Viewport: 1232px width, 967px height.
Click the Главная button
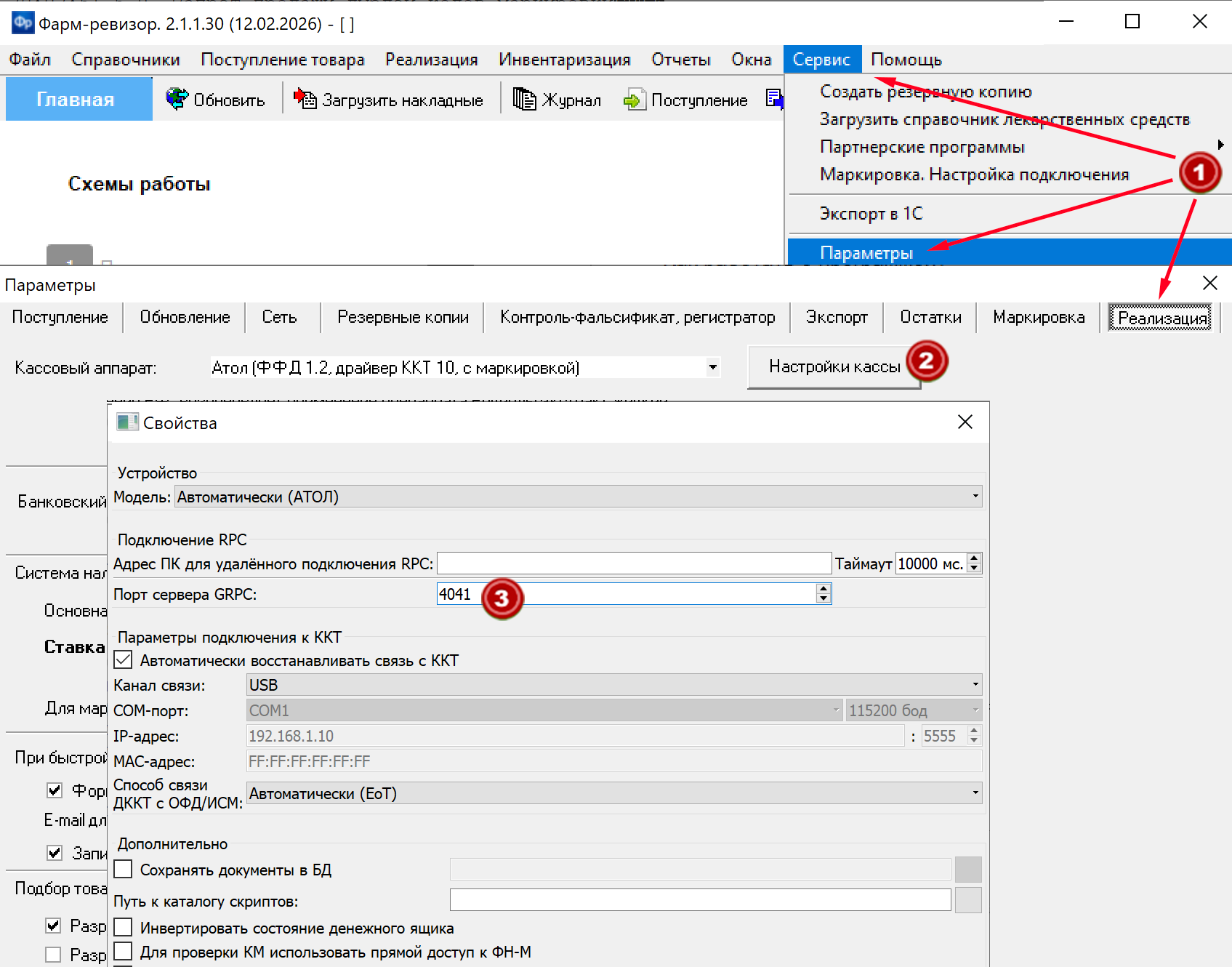[x=76, y=100]
